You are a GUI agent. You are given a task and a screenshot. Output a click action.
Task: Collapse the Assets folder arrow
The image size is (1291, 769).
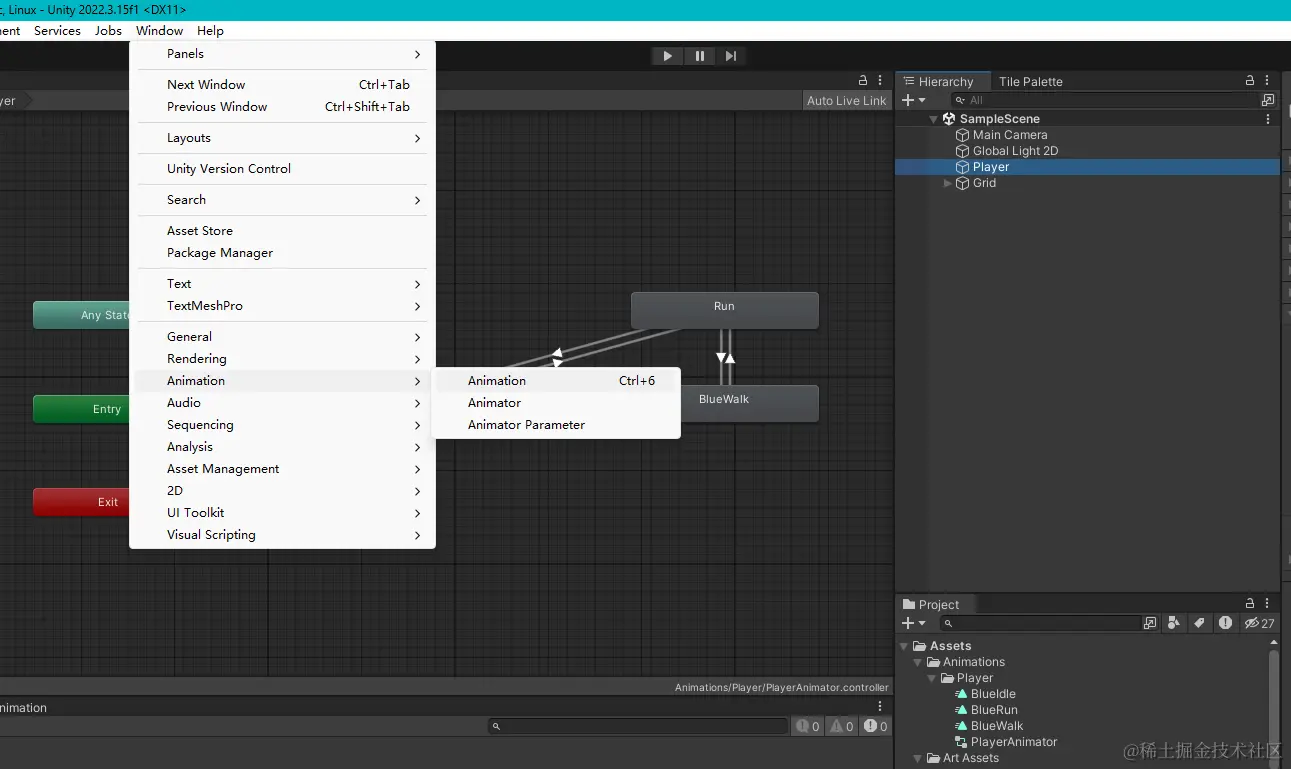click(x=905, y=646)
